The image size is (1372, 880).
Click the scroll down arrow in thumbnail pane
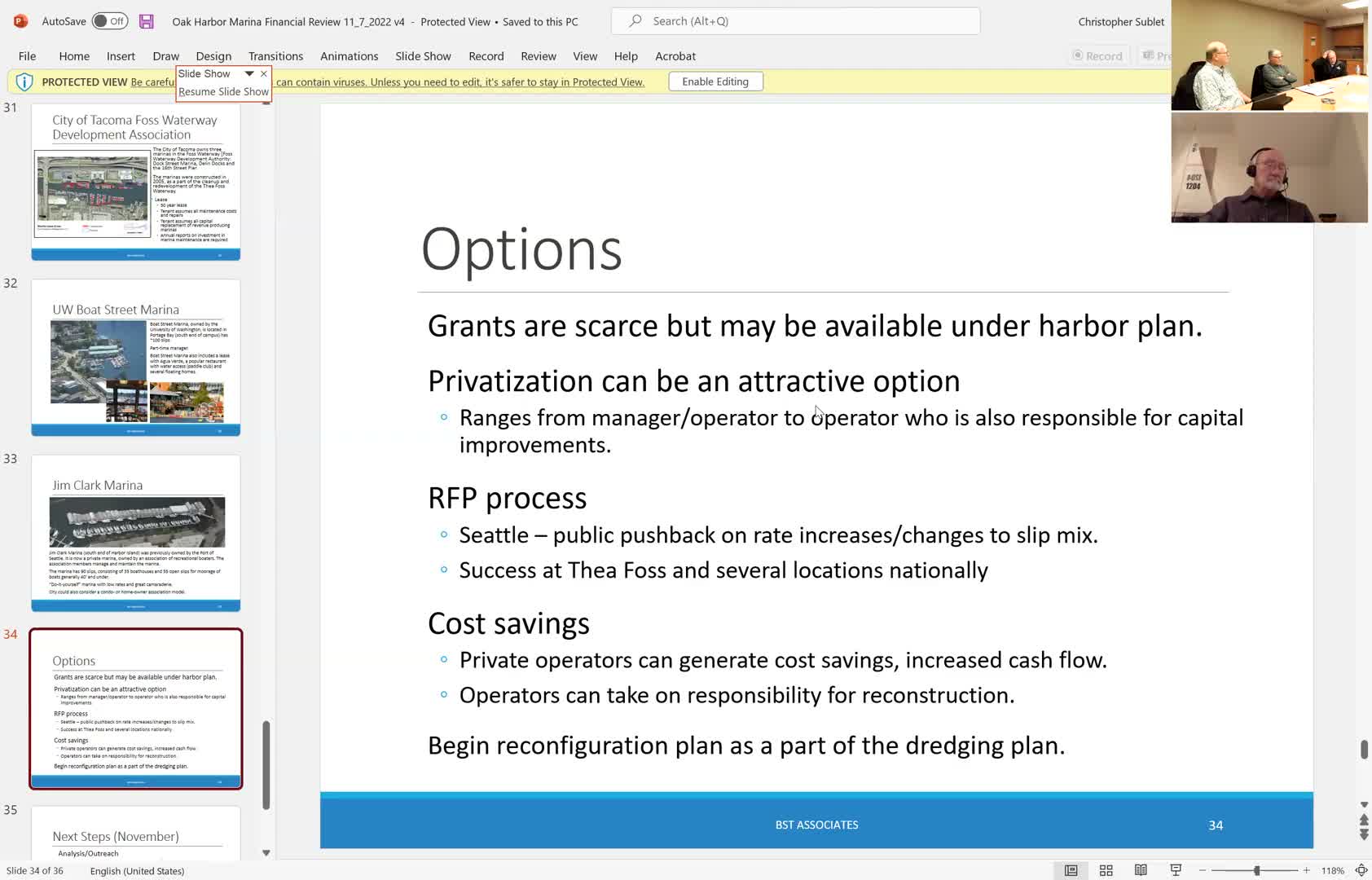coord(266,852)
